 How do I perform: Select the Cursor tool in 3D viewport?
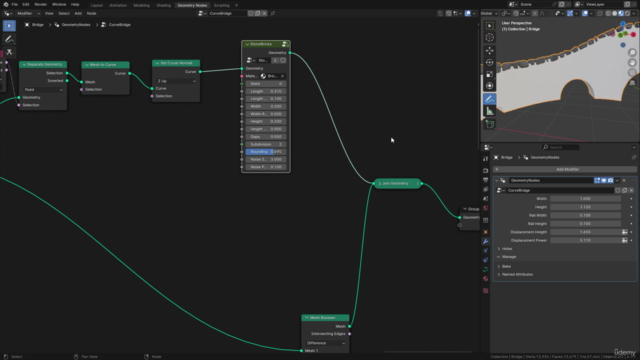[x=489, y=38]
